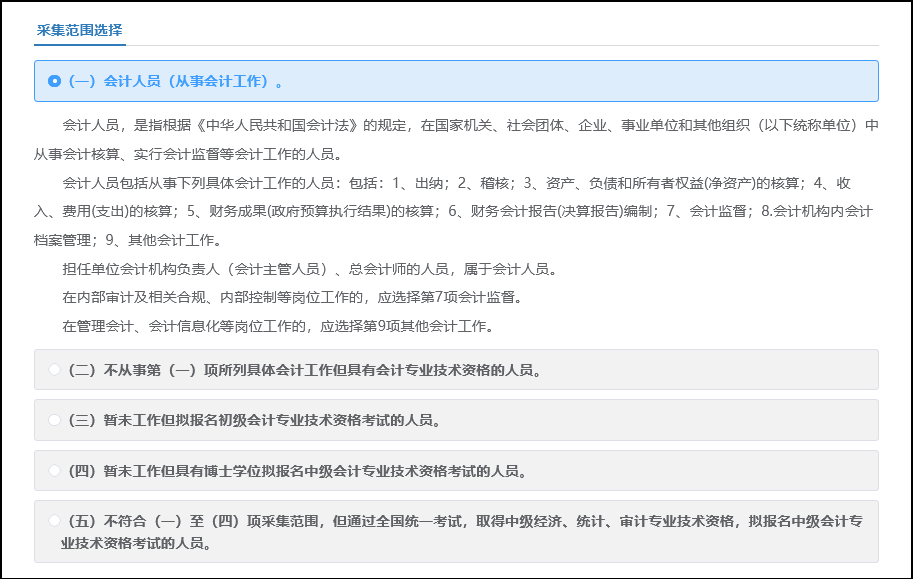Click the label text (一) 会计人员（从事会计工作）

[176, 81]
